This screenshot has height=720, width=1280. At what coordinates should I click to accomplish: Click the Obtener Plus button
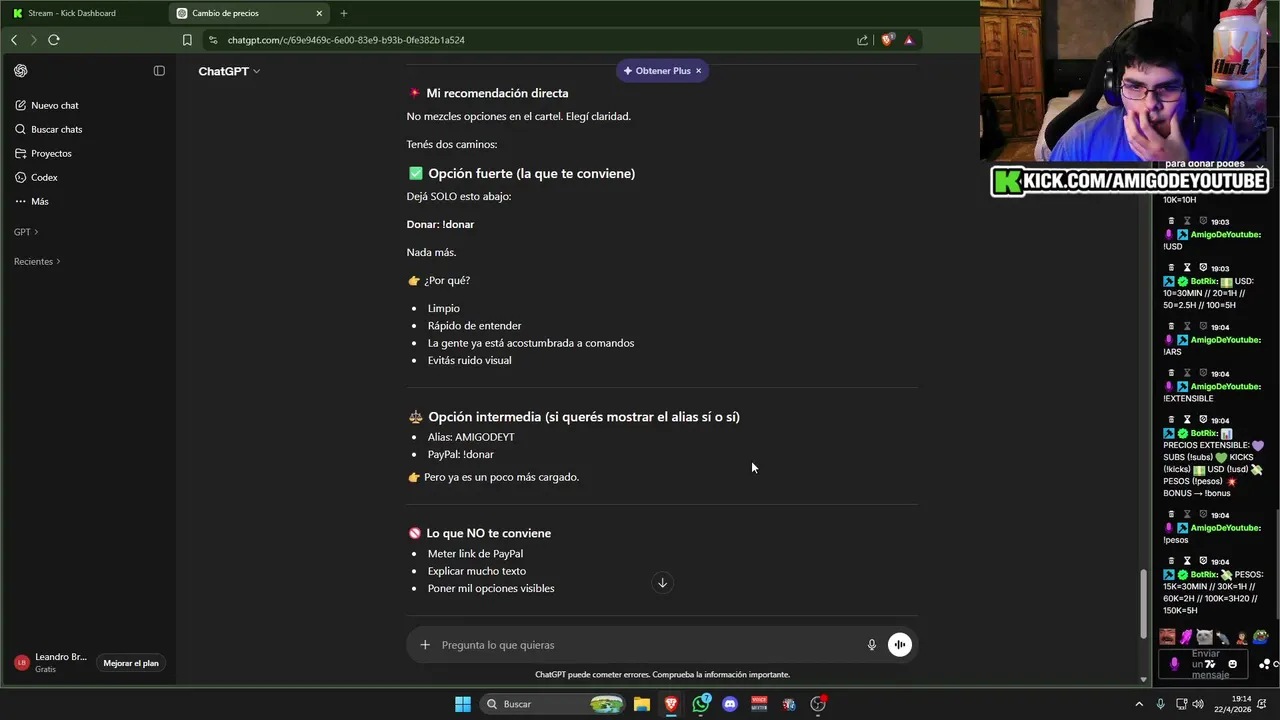657,71
